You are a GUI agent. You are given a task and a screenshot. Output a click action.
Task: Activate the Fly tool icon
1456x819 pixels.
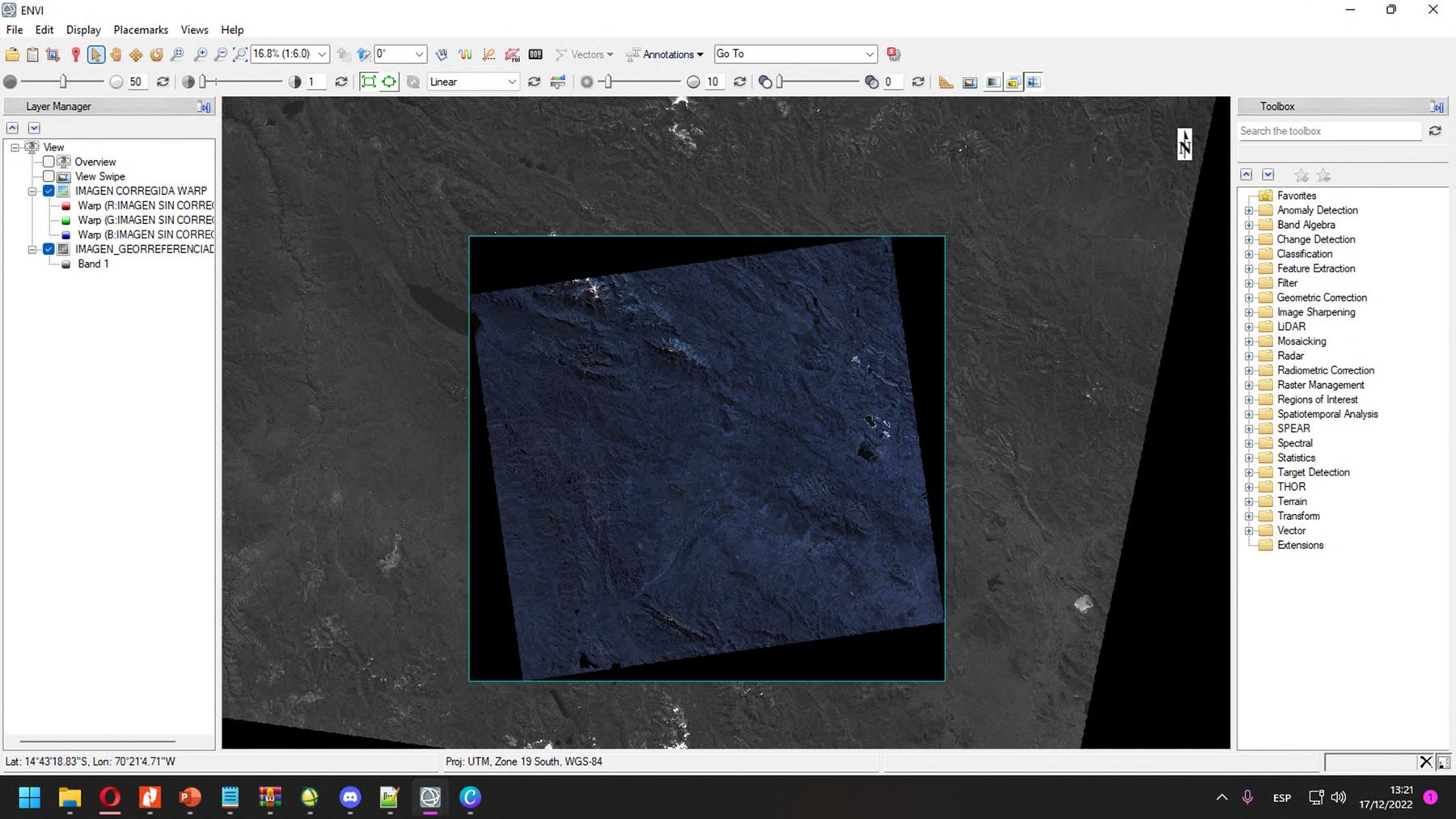136,54
